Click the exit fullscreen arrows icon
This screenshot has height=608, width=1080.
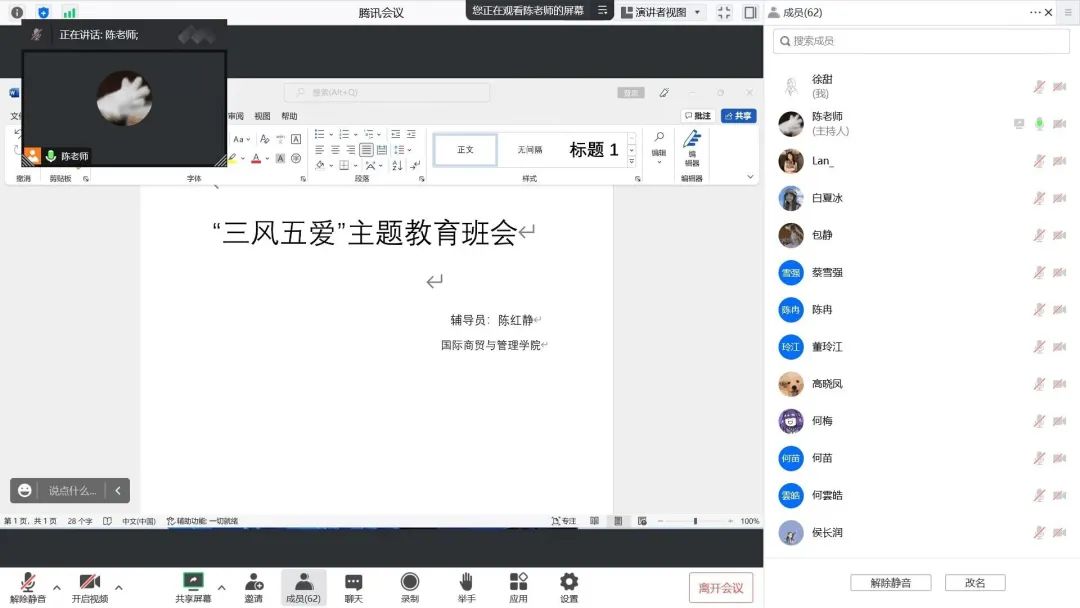724,12
